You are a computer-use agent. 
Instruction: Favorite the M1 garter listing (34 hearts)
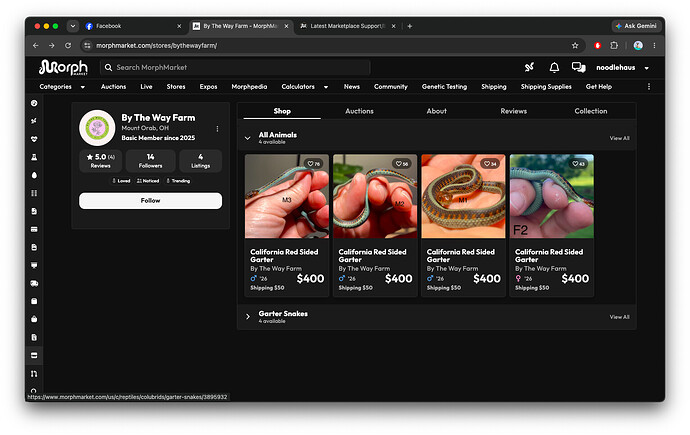[490, 164]
